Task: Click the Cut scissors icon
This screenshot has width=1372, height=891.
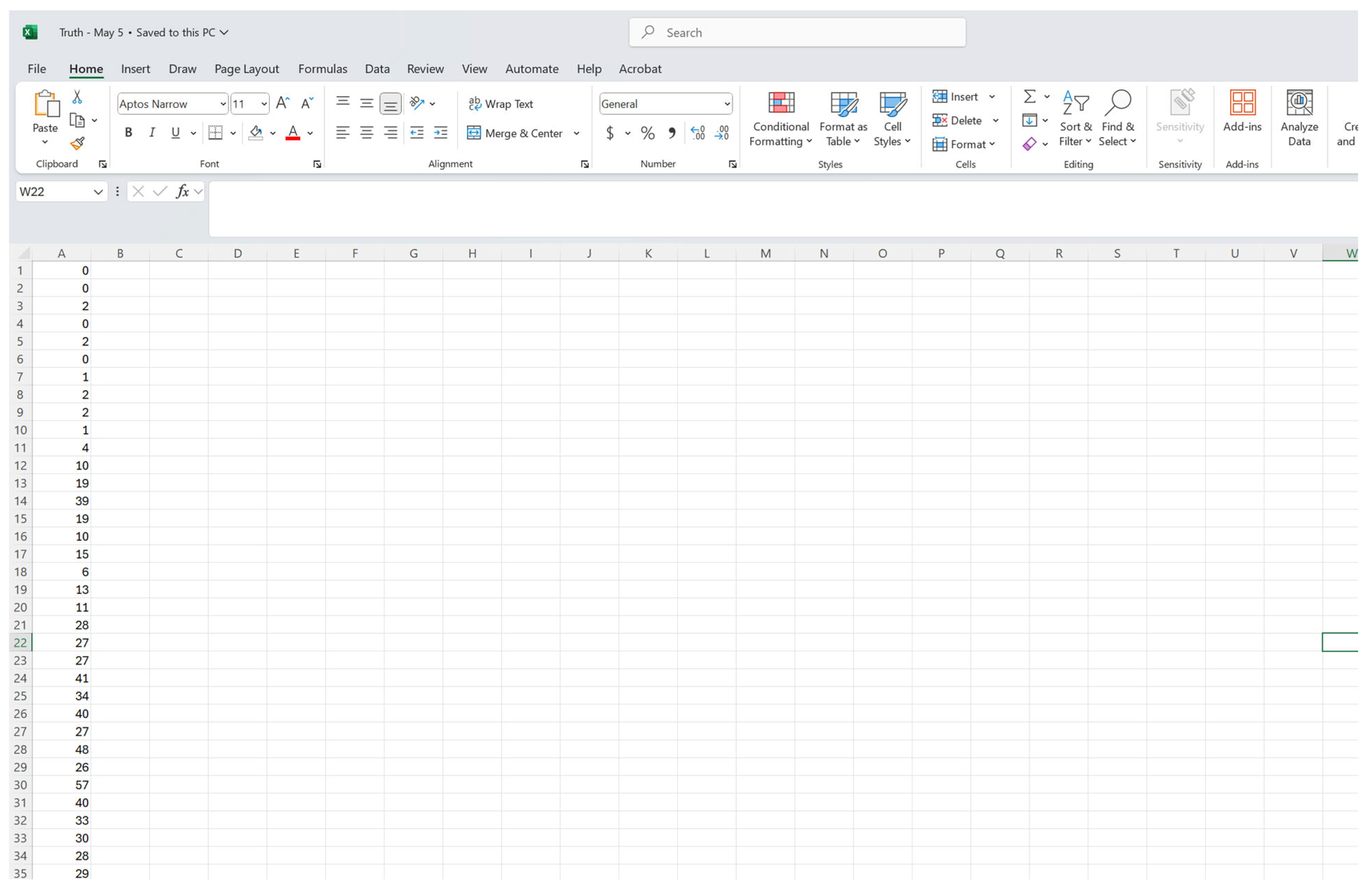Action: click(77, 97)
